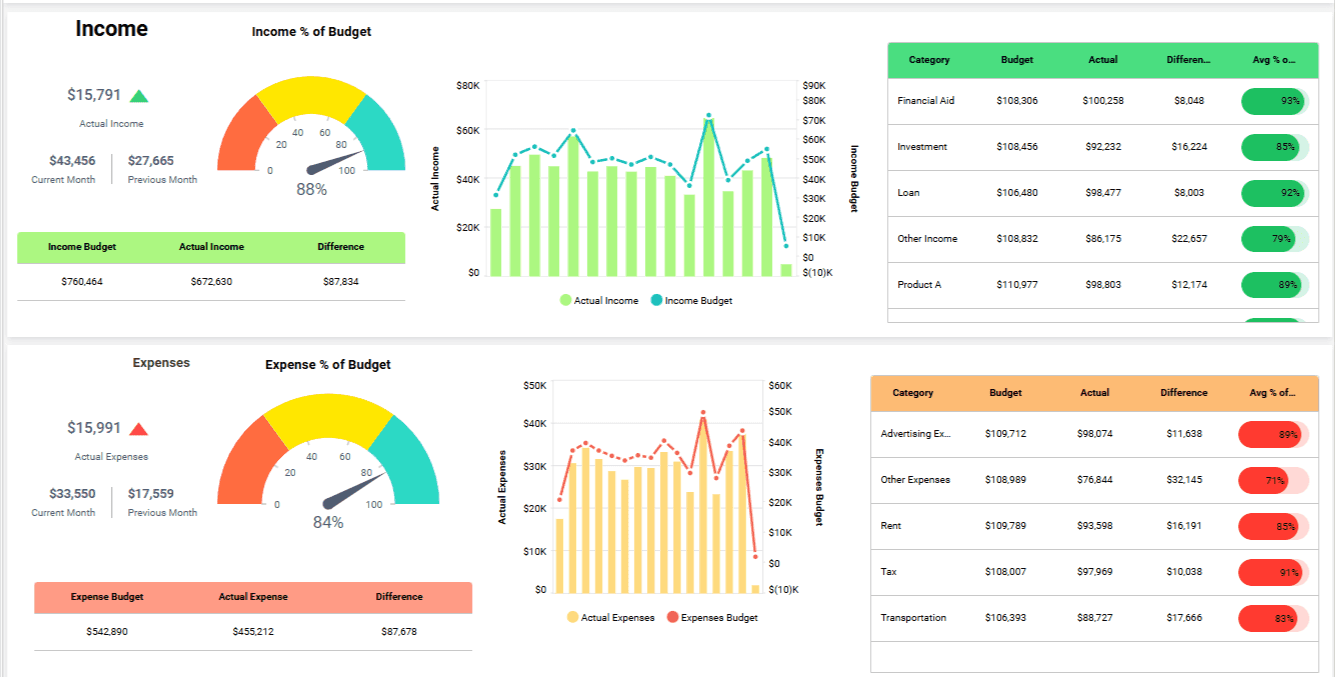Switch to the Income section heading
Image resolution: width=1335 pixels, height=677 pixels.
111,29
